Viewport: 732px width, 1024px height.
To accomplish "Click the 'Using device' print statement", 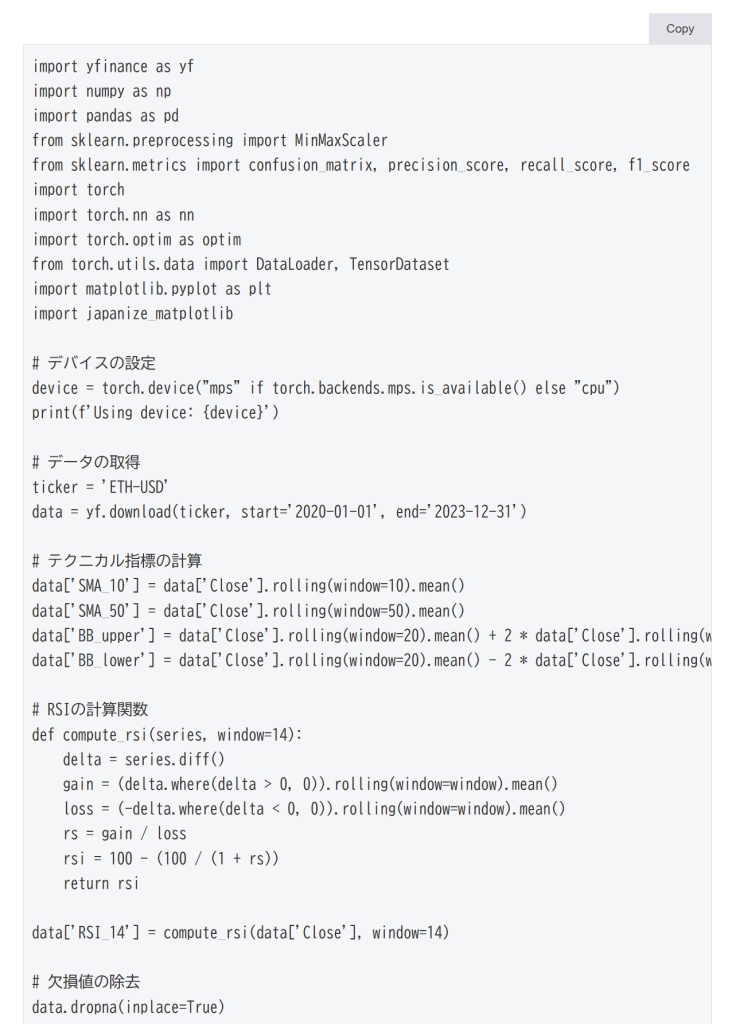I will pos(155,412).
